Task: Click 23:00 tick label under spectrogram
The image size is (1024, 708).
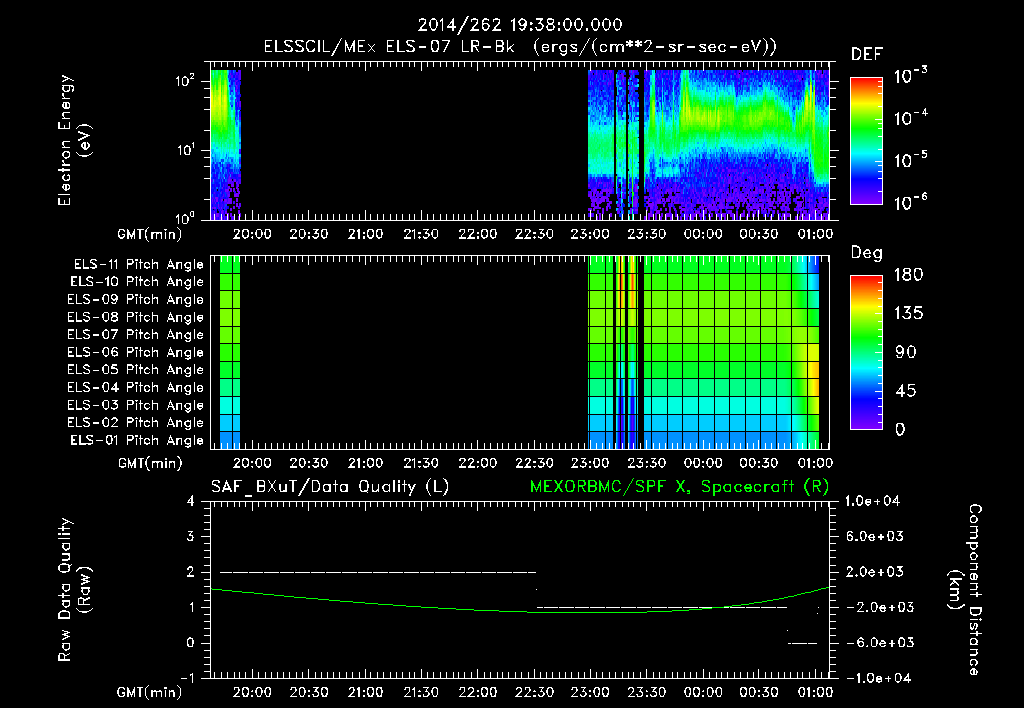Action: point(590,234)
